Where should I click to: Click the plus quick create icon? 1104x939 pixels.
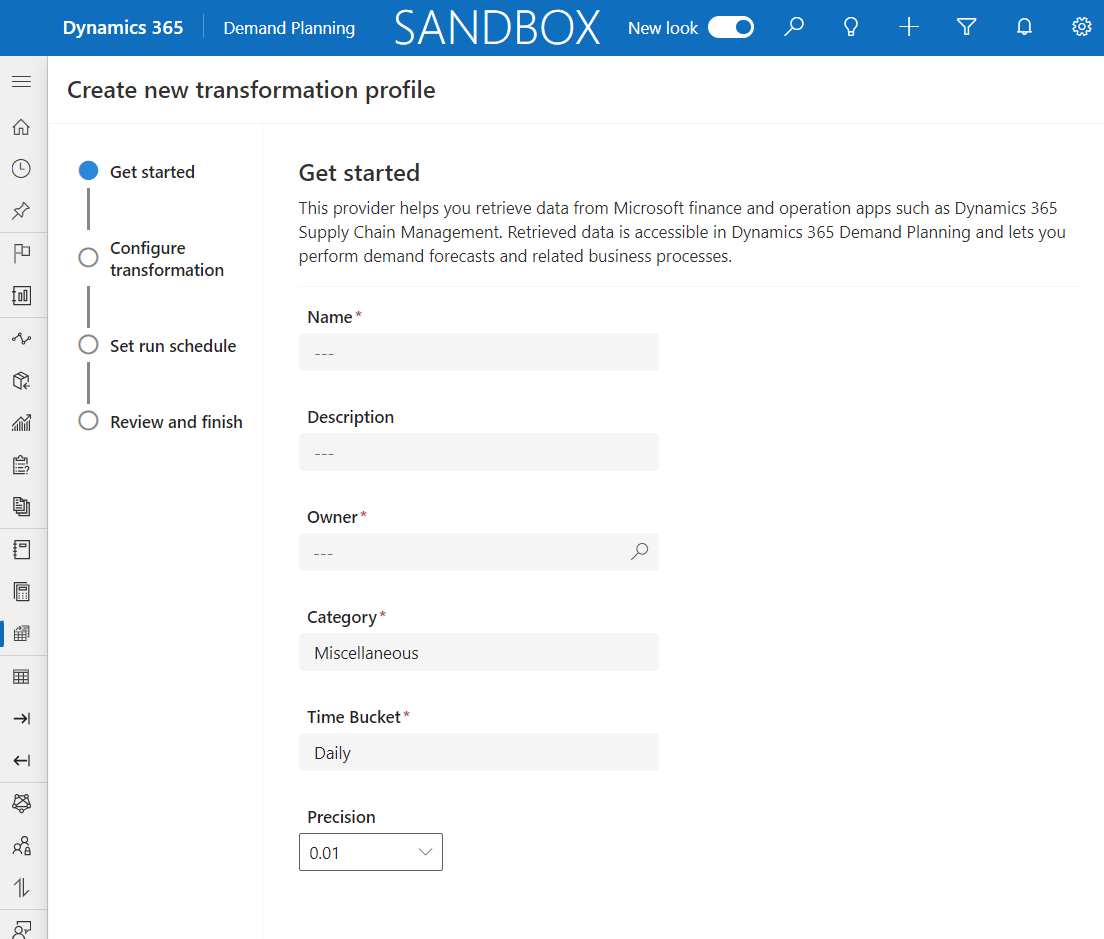pos(909,27)
